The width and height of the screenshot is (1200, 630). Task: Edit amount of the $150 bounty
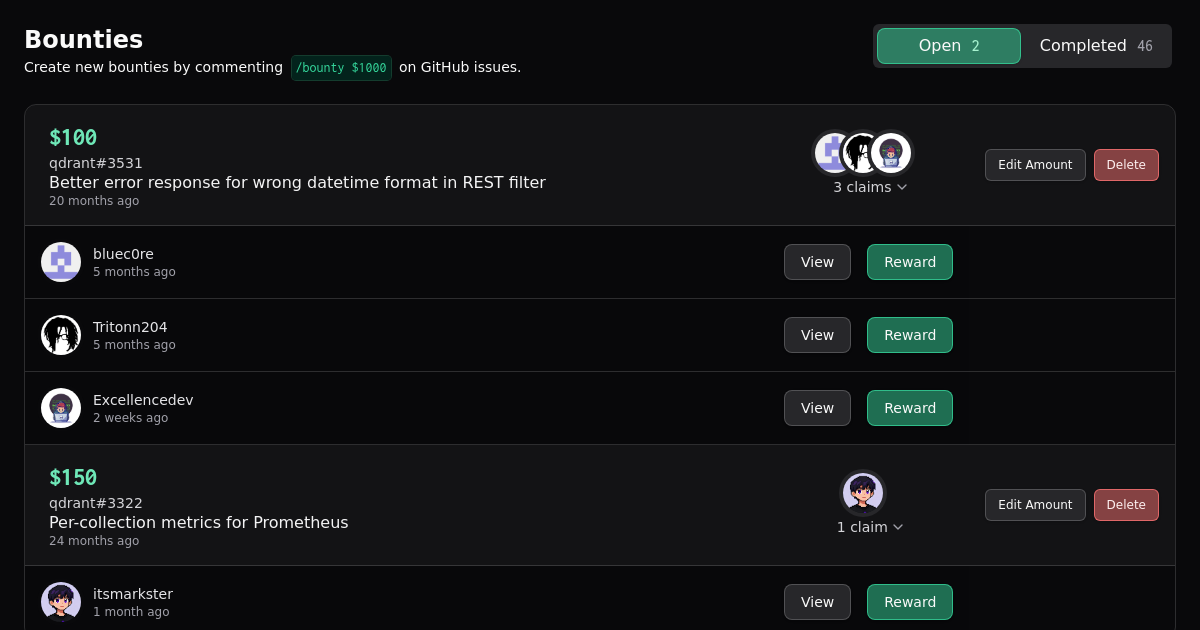coord(1035,505)
